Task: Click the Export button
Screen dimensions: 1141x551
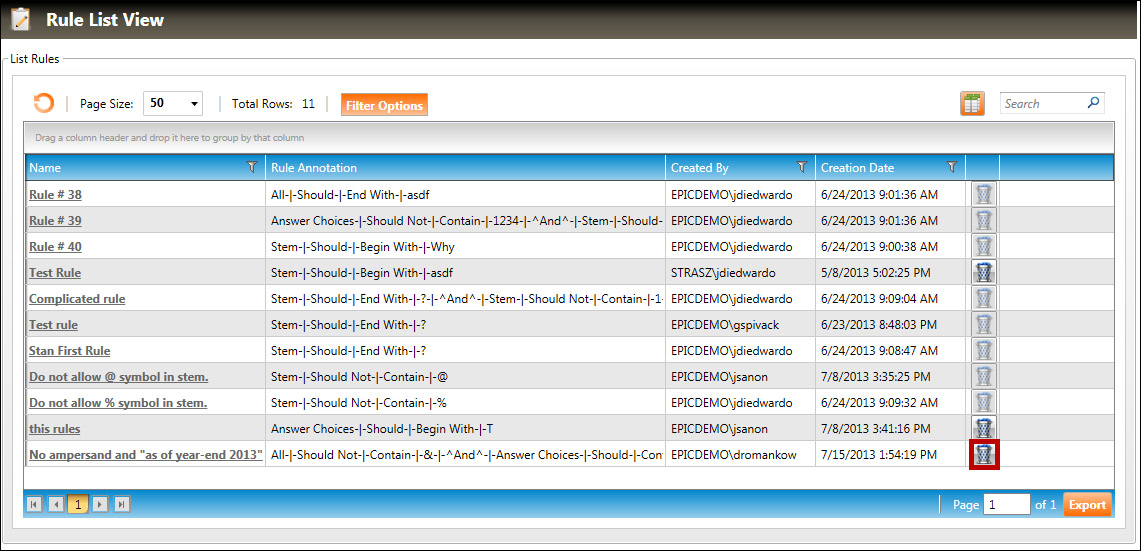Action: tap(1087, 505)
